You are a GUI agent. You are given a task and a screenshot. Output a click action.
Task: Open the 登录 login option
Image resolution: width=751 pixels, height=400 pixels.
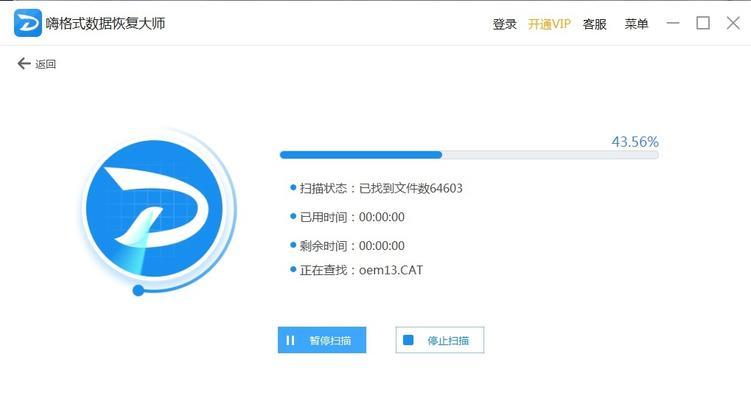[x=504, y=24]
